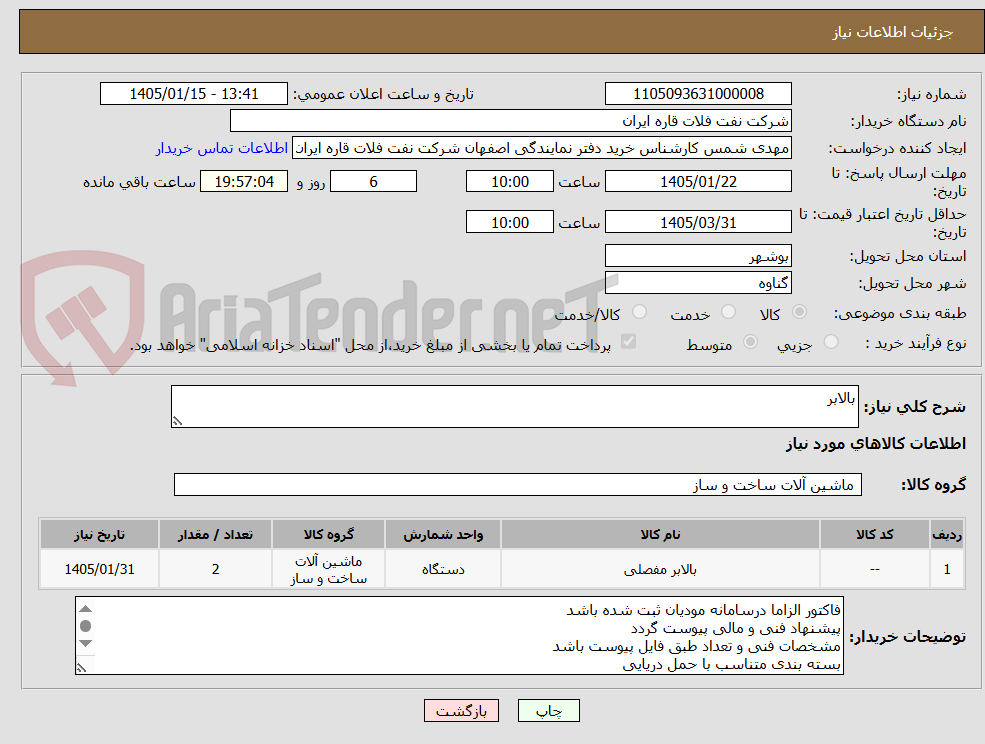Click the item code cell showing --
Screen dimensions: 985x744
click(x=874, y=569)
